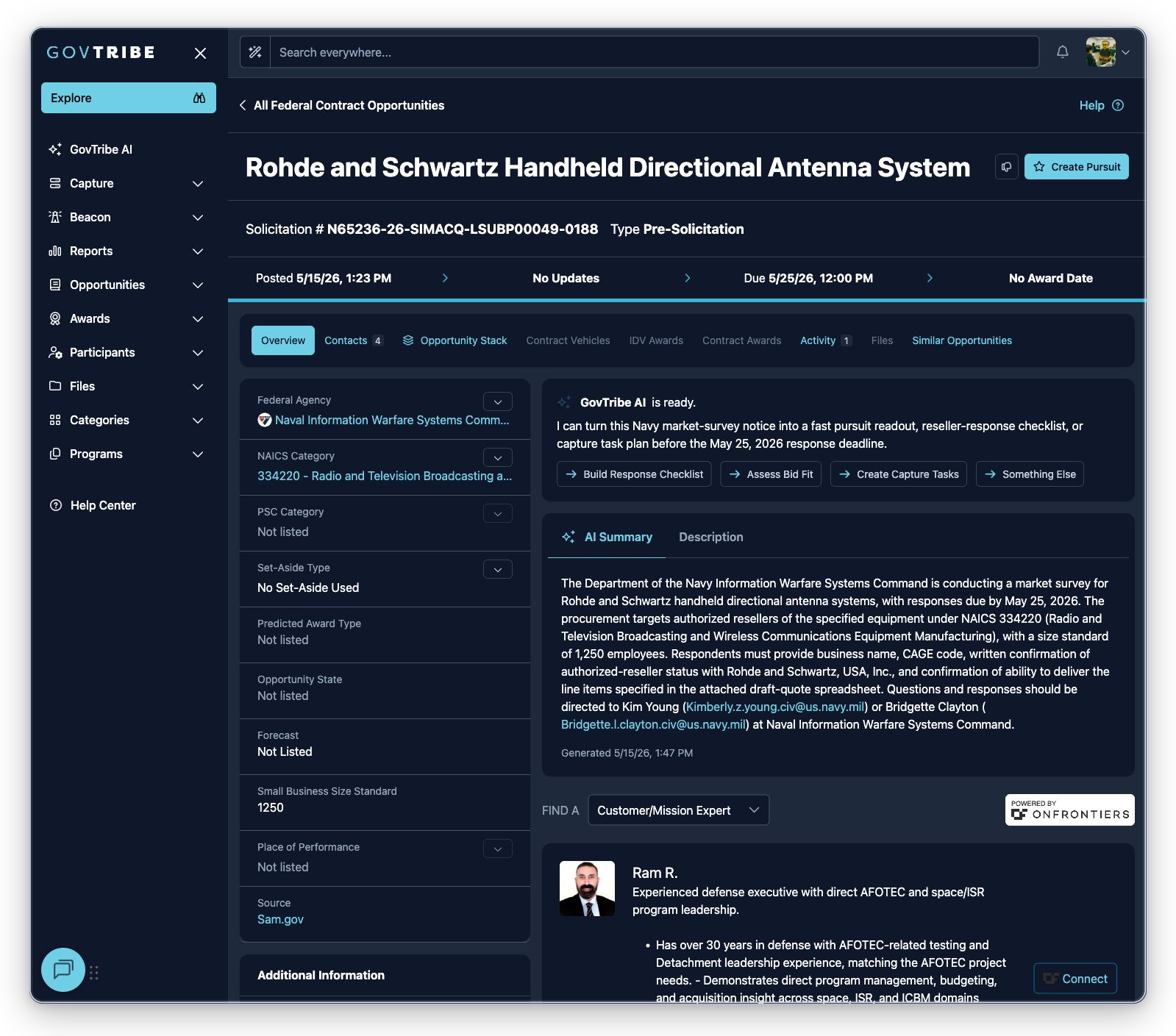
Task: Expand the Reports sidebar section
Action: [x=198, y=251]
